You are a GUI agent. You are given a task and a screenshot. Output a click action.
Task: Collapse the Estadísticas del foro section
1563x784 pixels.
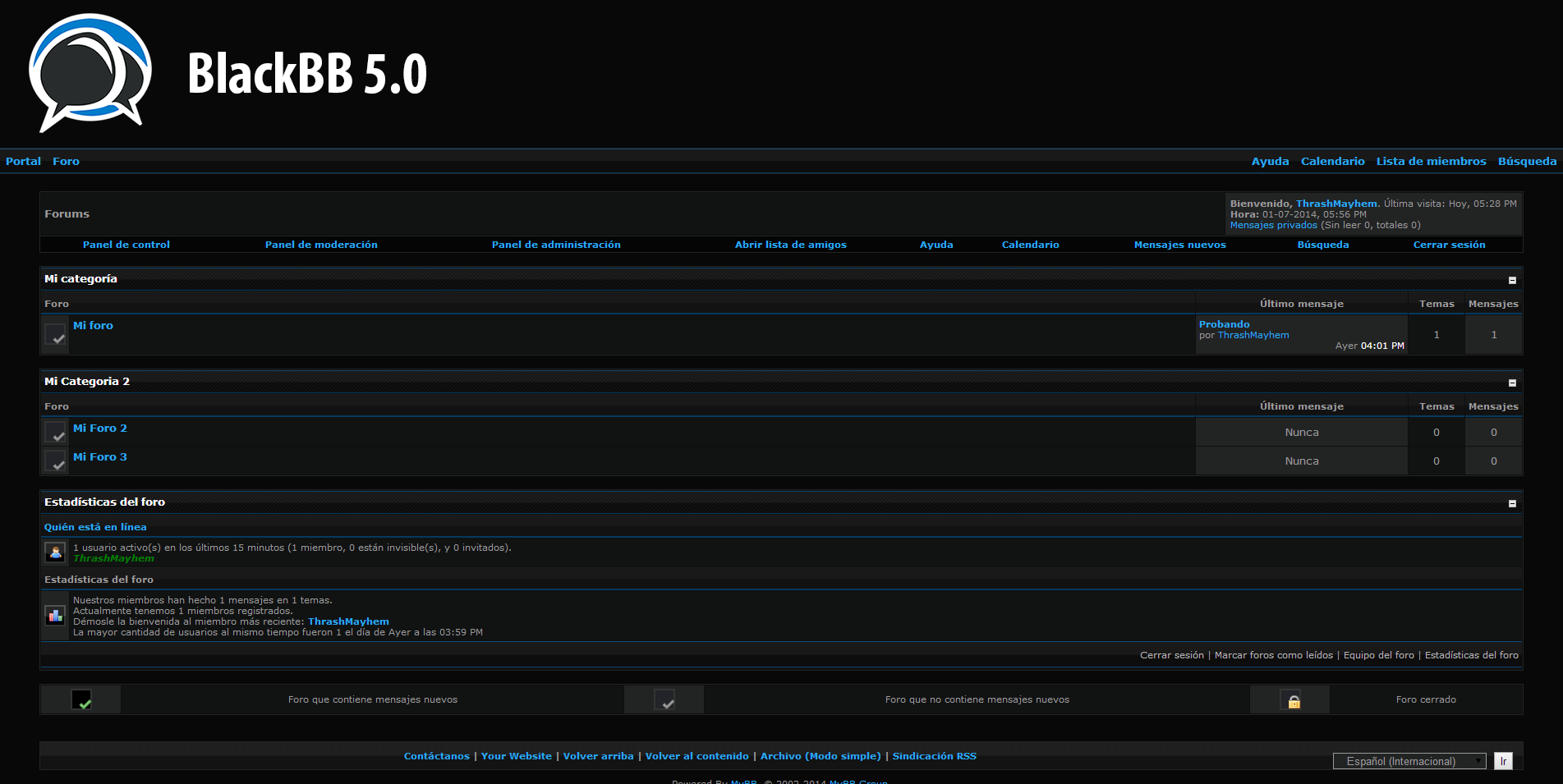click(1512, 503)
